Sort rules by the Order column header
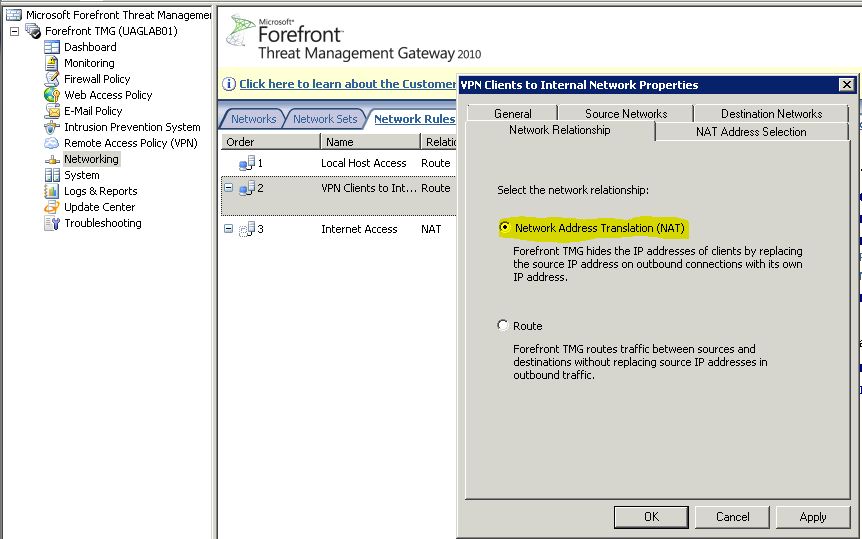Viewport: 862px width, 539px height. (270, 142)
